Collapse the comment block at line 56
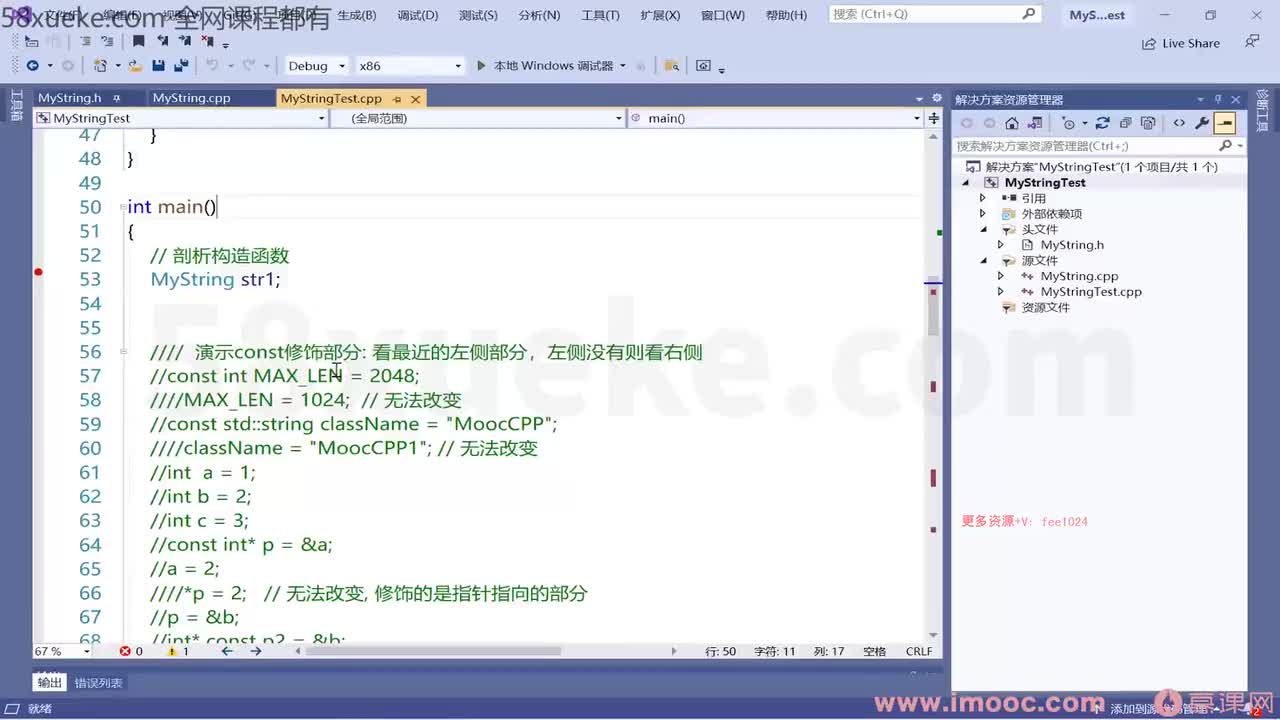This screenshot has width=1280, height=720. pos(121,352)
